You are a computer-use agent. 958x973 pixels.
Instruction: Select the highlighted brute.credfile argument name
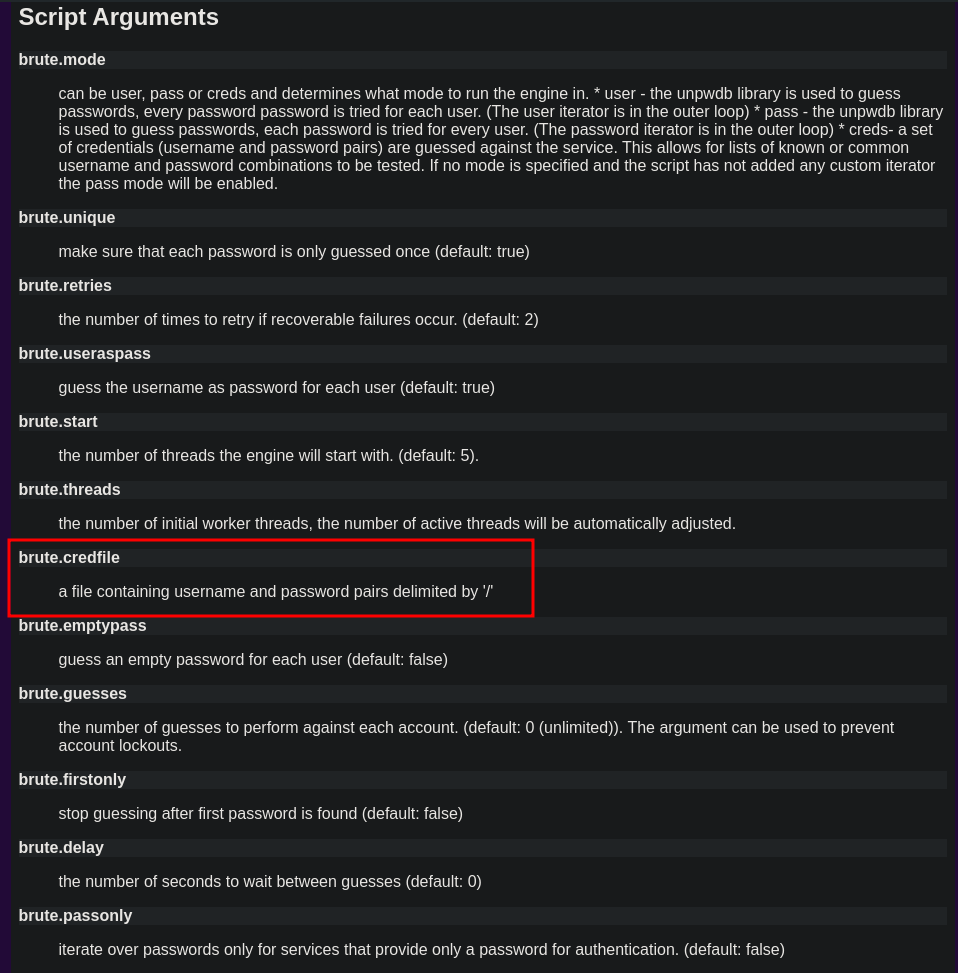[69, 558]
